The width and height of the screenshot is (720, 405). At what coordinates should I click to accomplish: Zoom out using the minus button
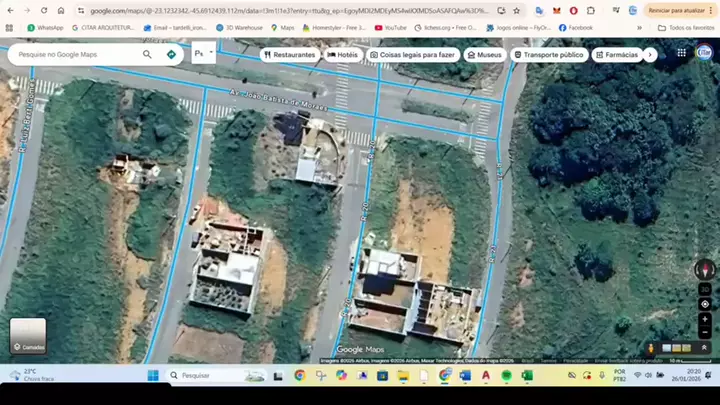(x=704, y=331)
